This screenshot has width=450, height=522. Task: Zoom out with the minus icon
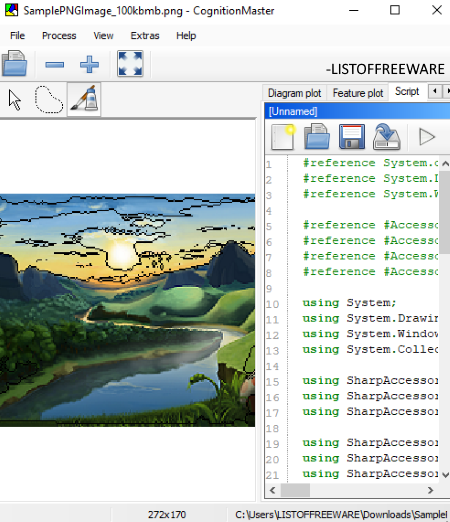(x=55, y=64)
